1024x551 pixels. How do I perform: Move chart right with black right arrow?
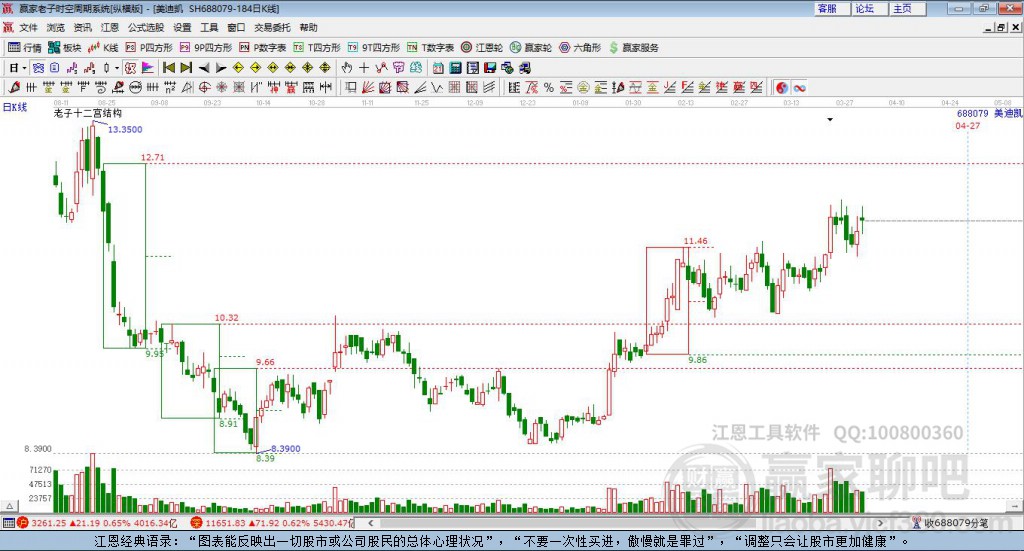tap(221, 68)
